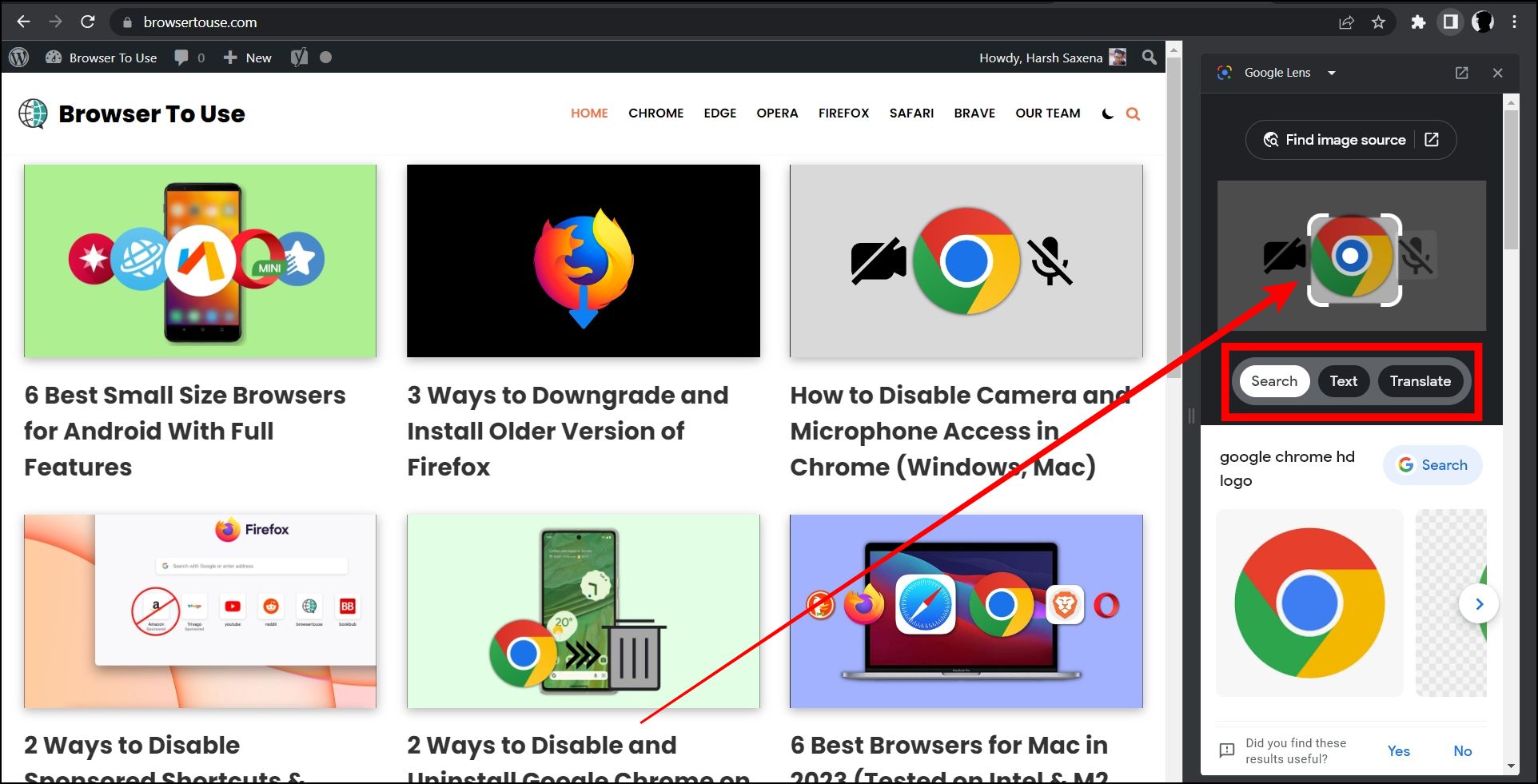The width and height of the screenshot is (1538, 784).
Task: Toggle dark mode with the moon icon
Action: click(1108, 114)
